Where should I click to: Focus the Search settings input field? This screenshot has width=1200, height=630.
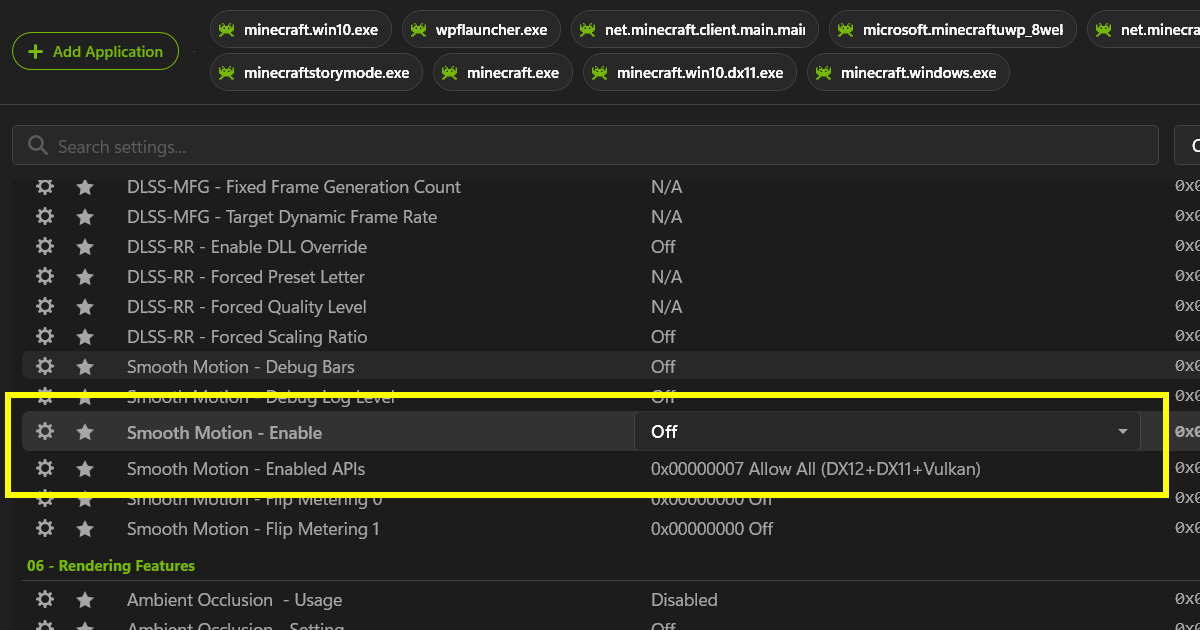(585, 146)
